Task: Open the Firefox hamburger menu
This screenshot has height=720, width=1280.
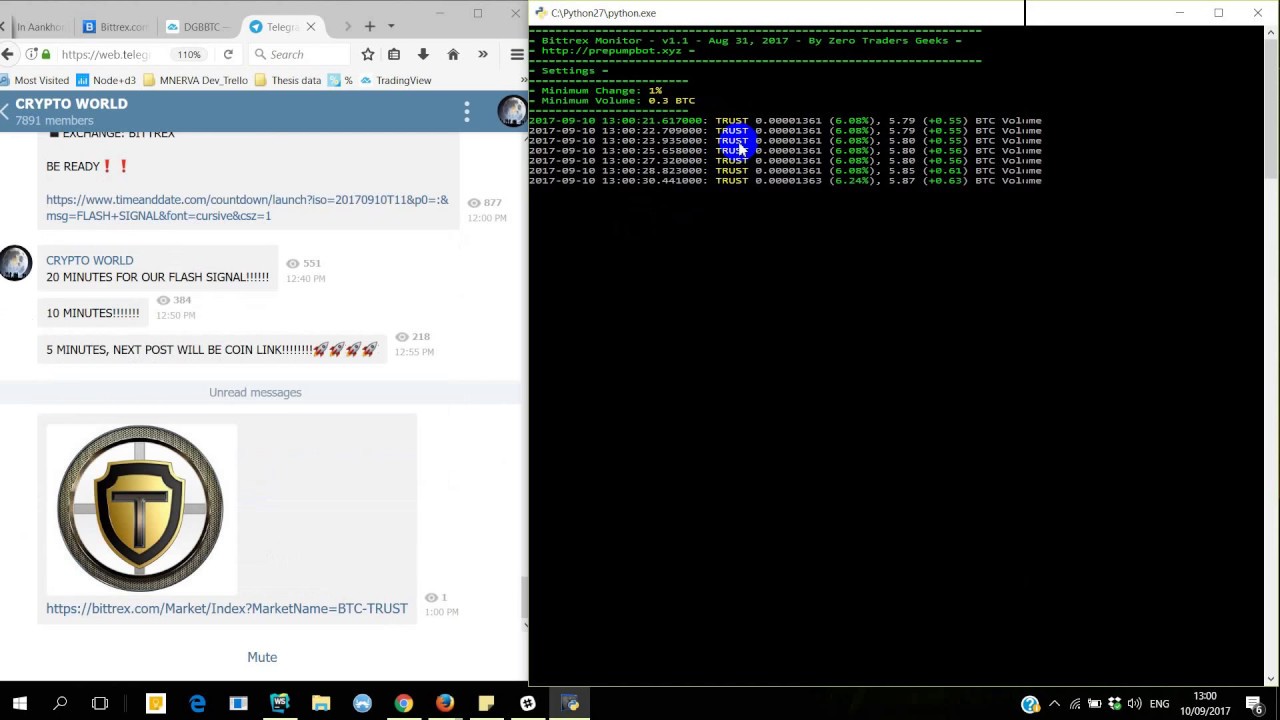Action: pyautogui.click(x=517, y=54)
